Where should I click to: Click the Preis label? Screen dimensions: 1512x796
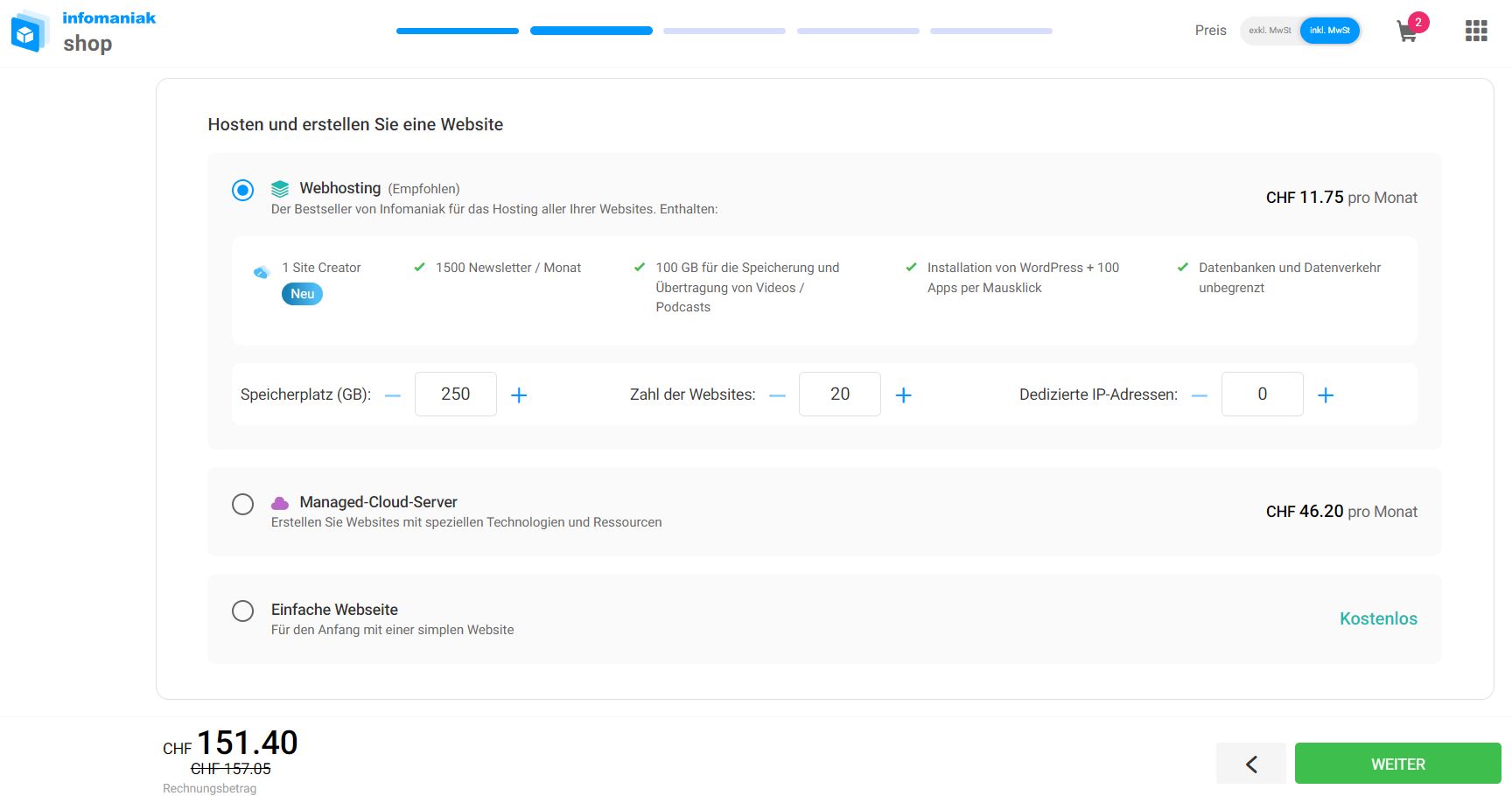pos(1211,31)
